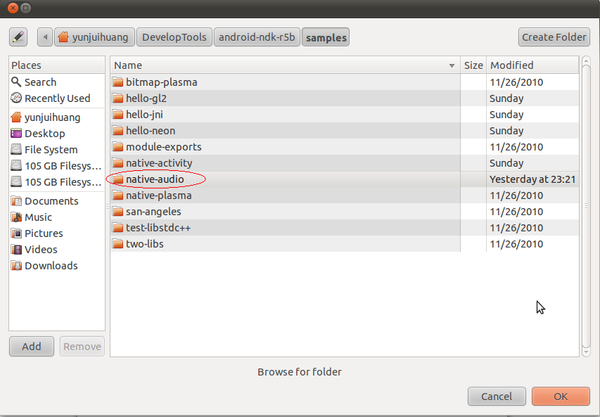Click the file list vertical scrollbar
Viewport: 600px width, 417px height.
pyautogui.click(x=586, y=206)
